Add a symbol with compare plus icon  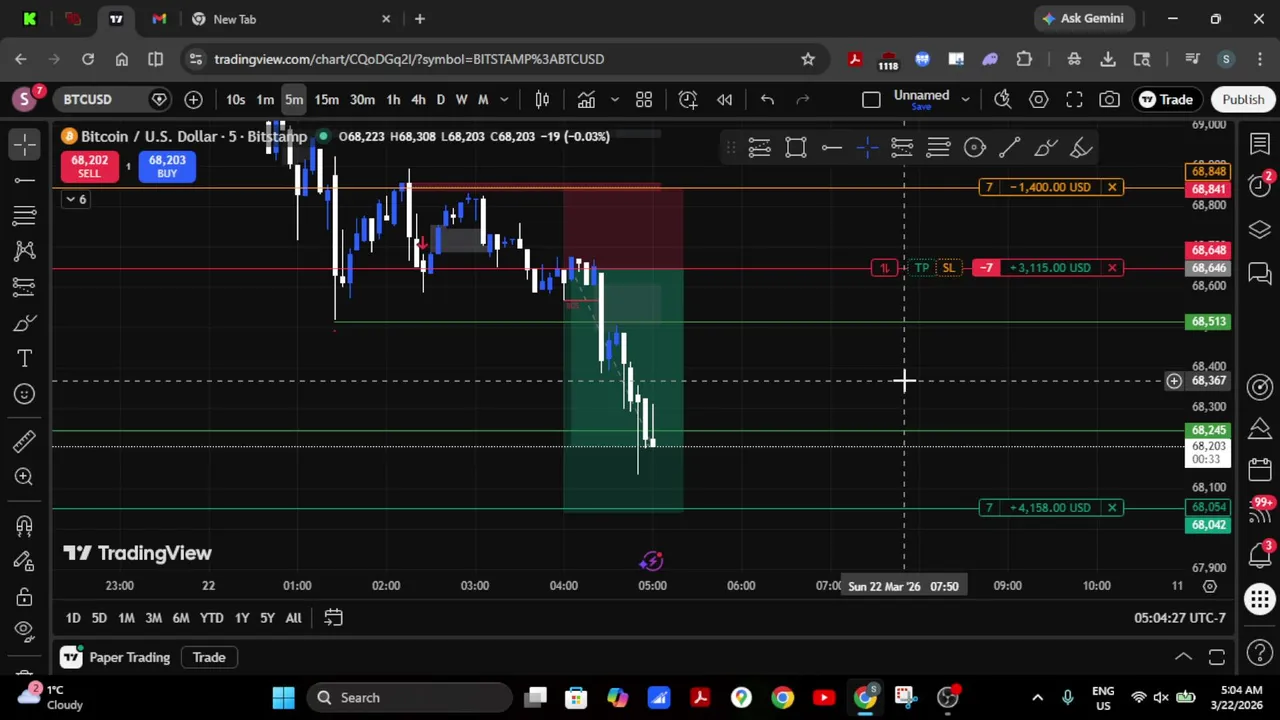193,99
